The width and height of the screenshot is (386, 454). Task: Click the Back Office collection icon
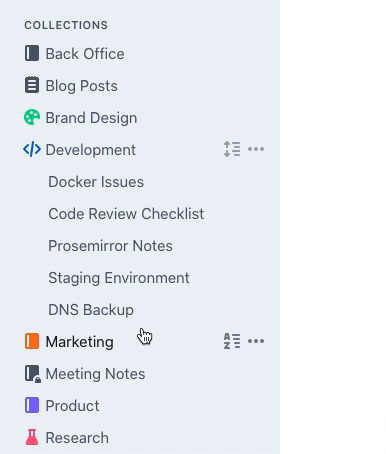32,53
